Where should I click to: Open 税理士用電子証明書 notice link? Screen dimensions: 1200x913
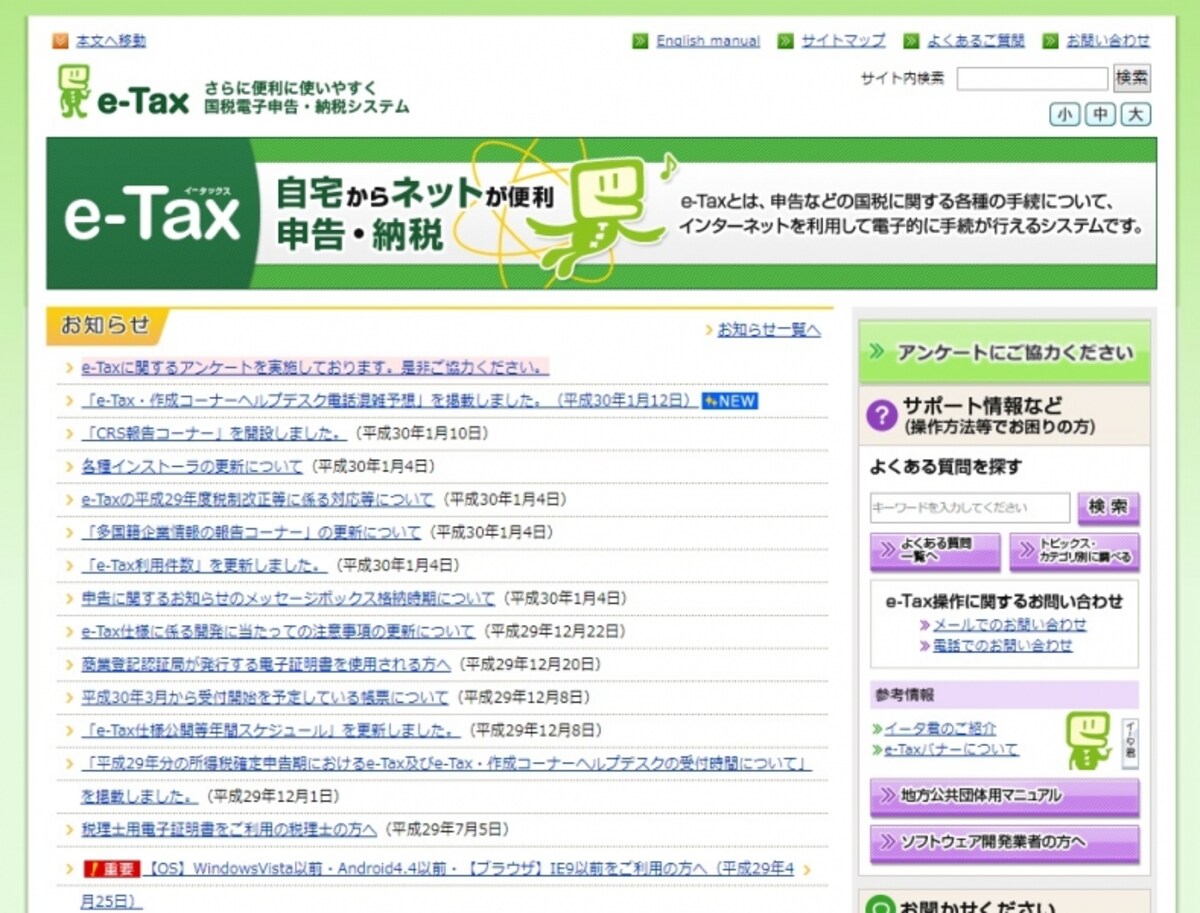coord(229,829)
